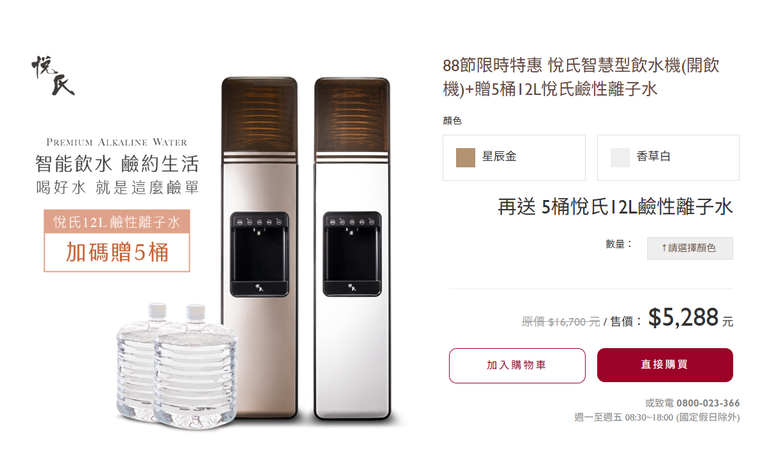
Task: Click the 悅氏 calligraphy logo
Action: (x=53, y=75)
